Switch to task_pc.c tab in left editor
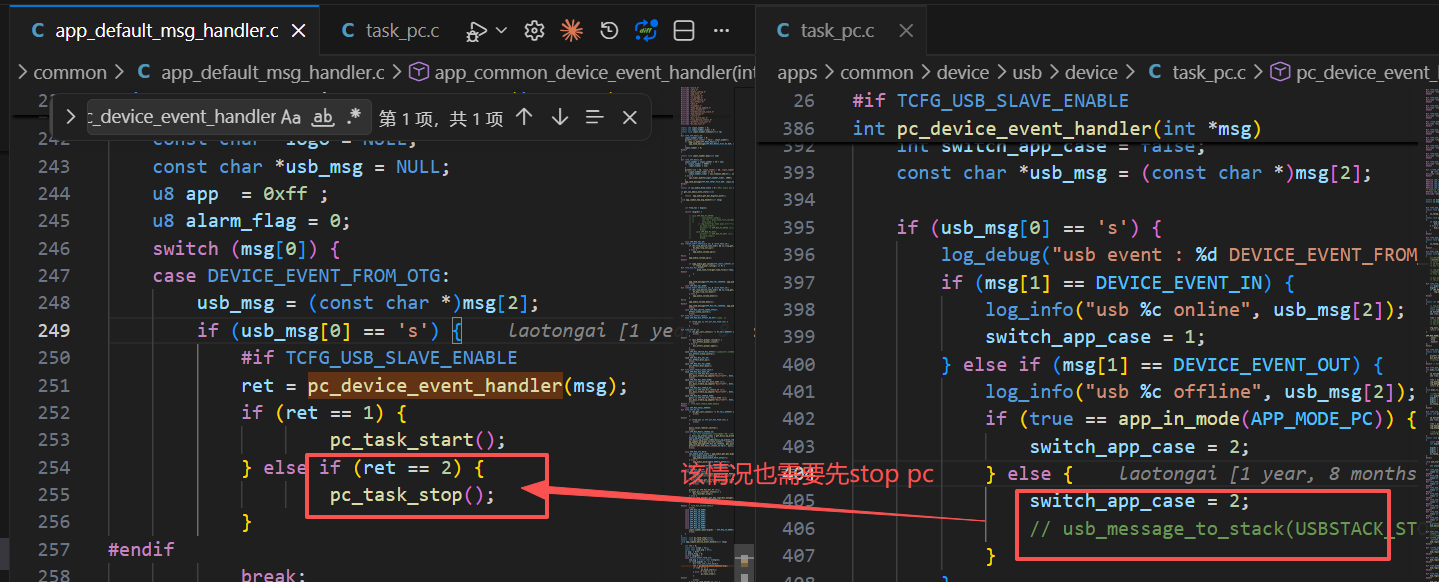Viewport: 1439px width, 582px height. point(390,31)
